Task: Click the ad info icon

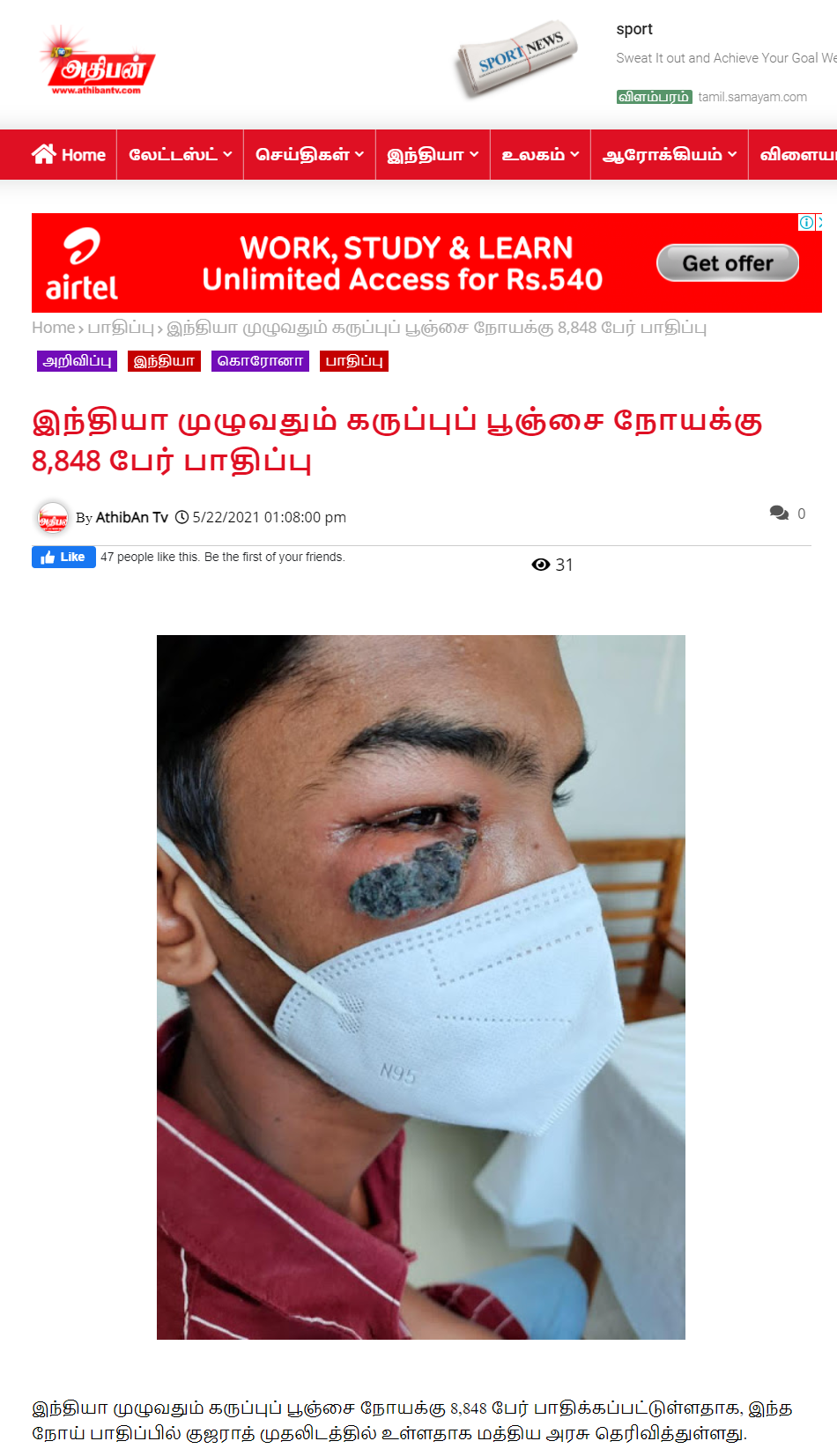Action: click(805, 222)
